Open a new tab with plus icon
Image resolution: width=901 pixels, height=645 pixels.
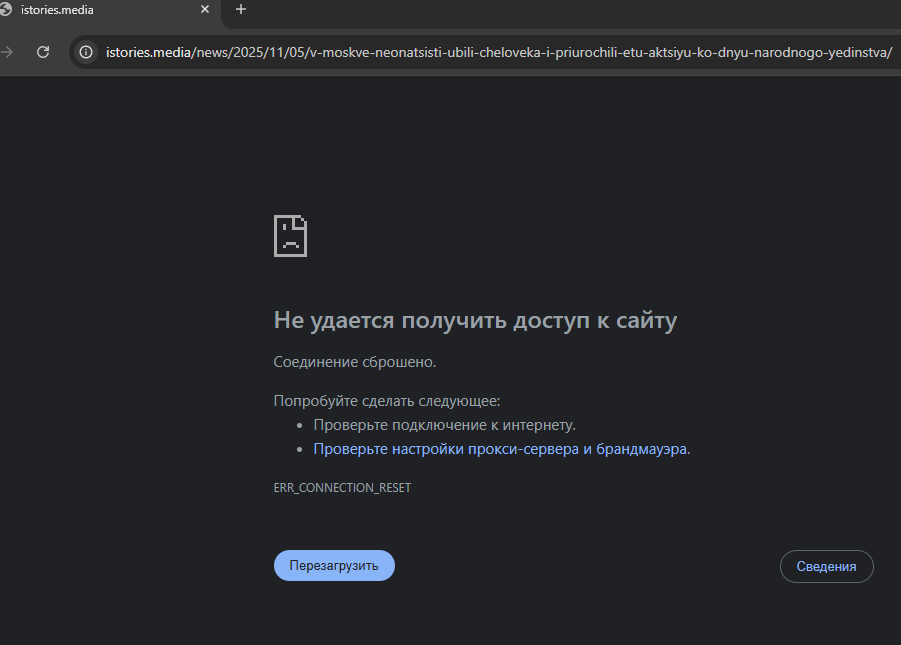(x=241, y=9)
